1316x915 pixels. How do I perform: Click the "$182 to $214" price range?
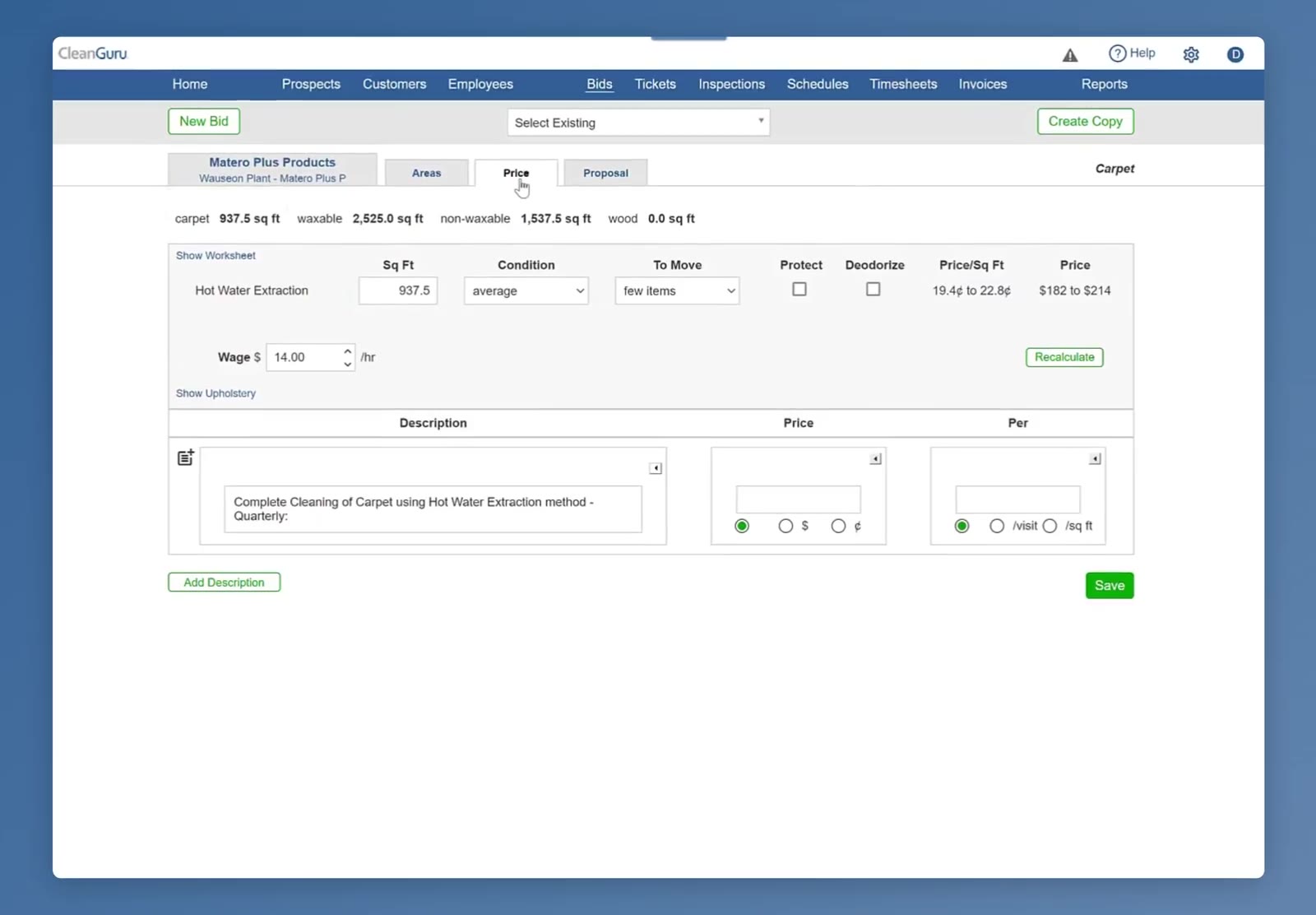[x=1075, y=290]
